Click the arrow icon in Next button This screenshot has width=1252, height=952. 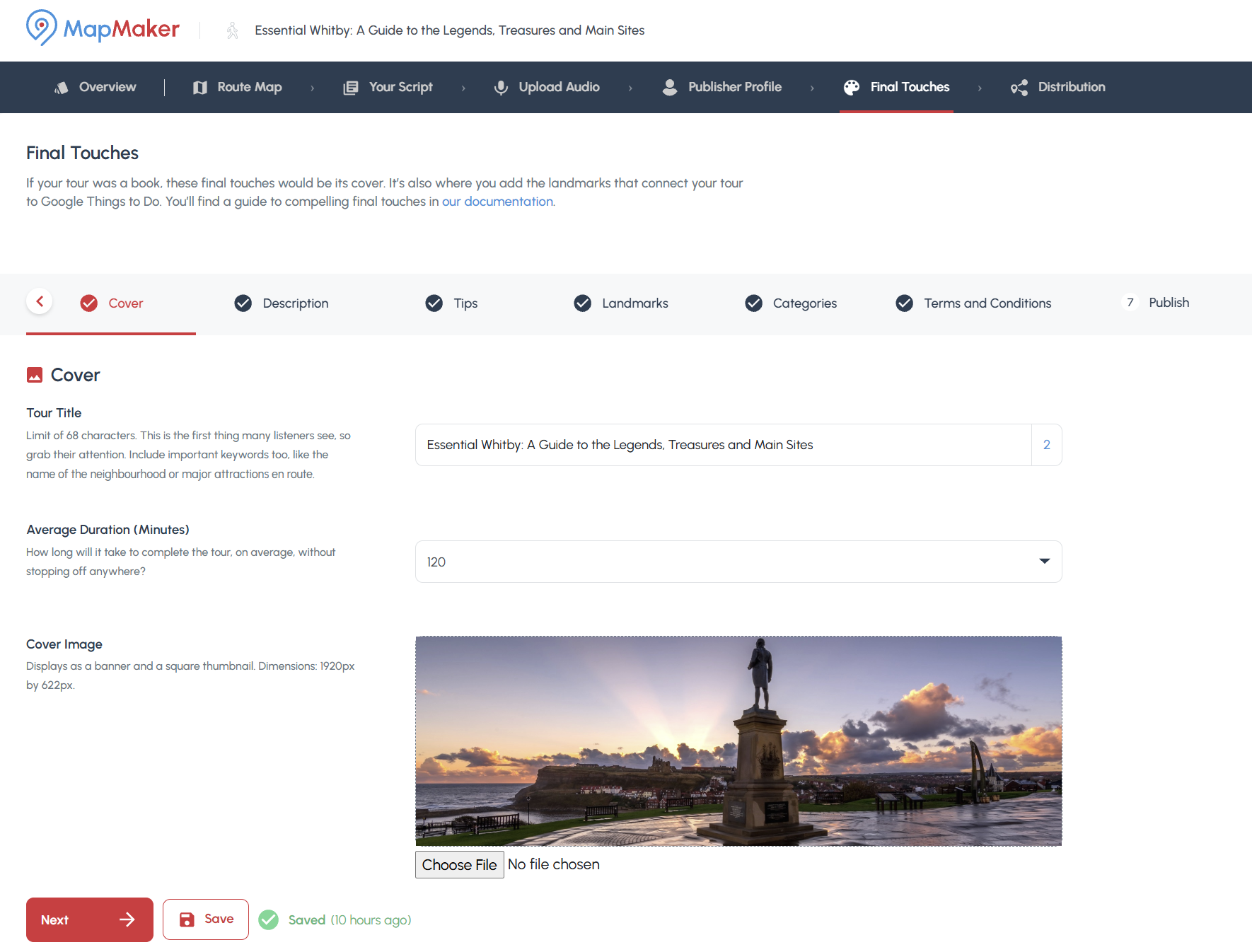tap(127, 919)
